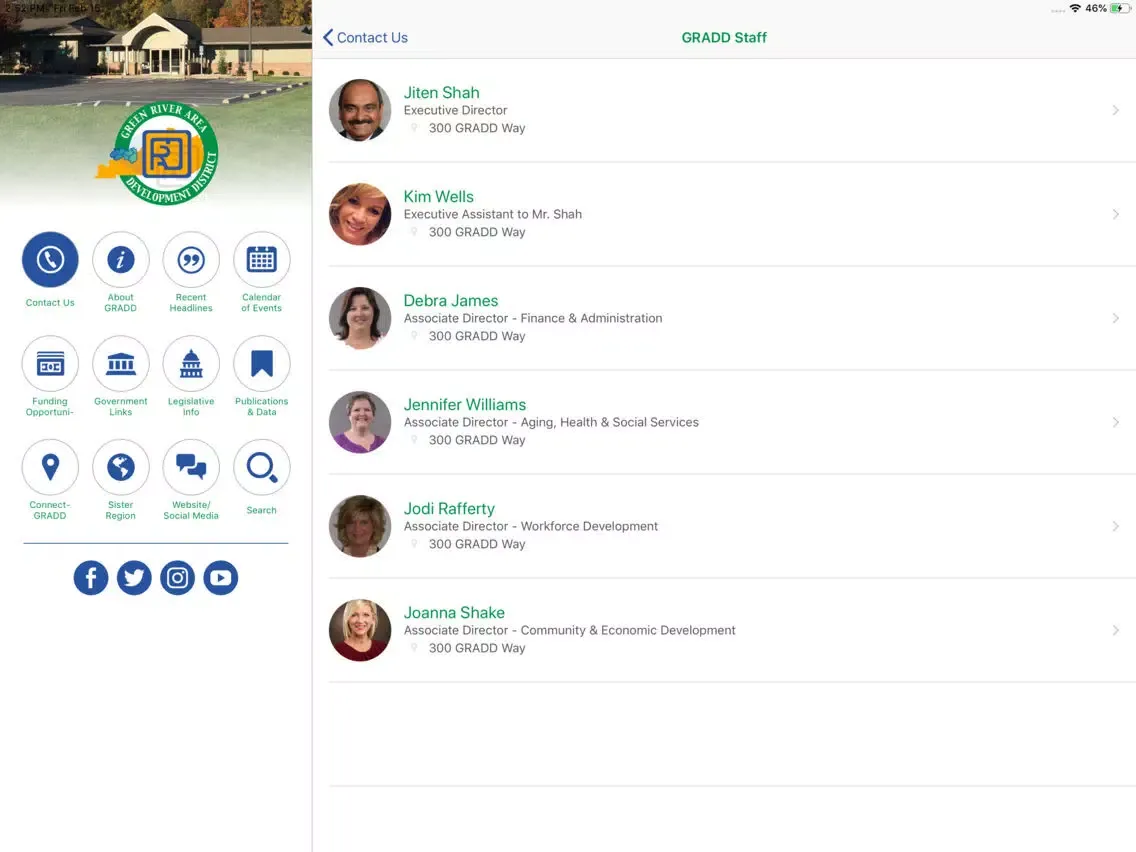This screenshot has height=852, width=1136.
Task: Open the Website/Social Media chat icon
Action: tap(191, 467)
